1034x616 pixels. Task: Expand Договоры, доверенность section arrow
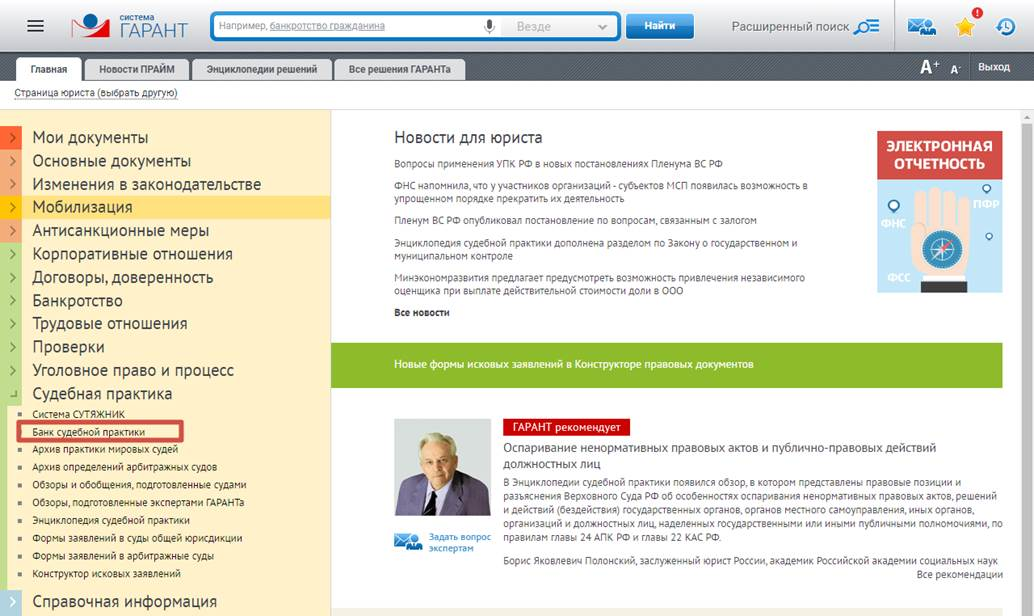point(11,277)
